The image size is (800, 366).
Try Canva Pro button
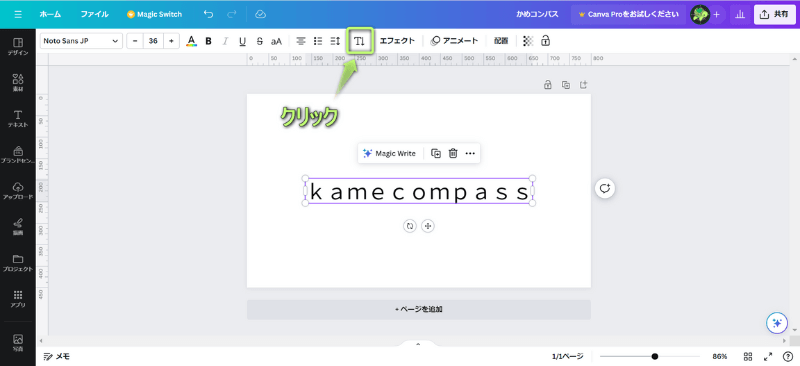pos(628,14)
